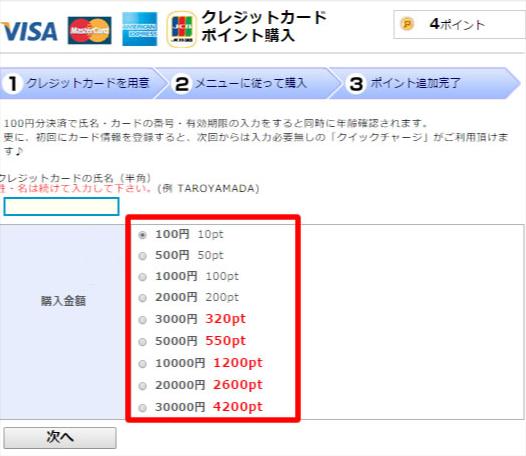Click the MasterCard logo
The image size is (526, 456).
(x=90, y=30)
